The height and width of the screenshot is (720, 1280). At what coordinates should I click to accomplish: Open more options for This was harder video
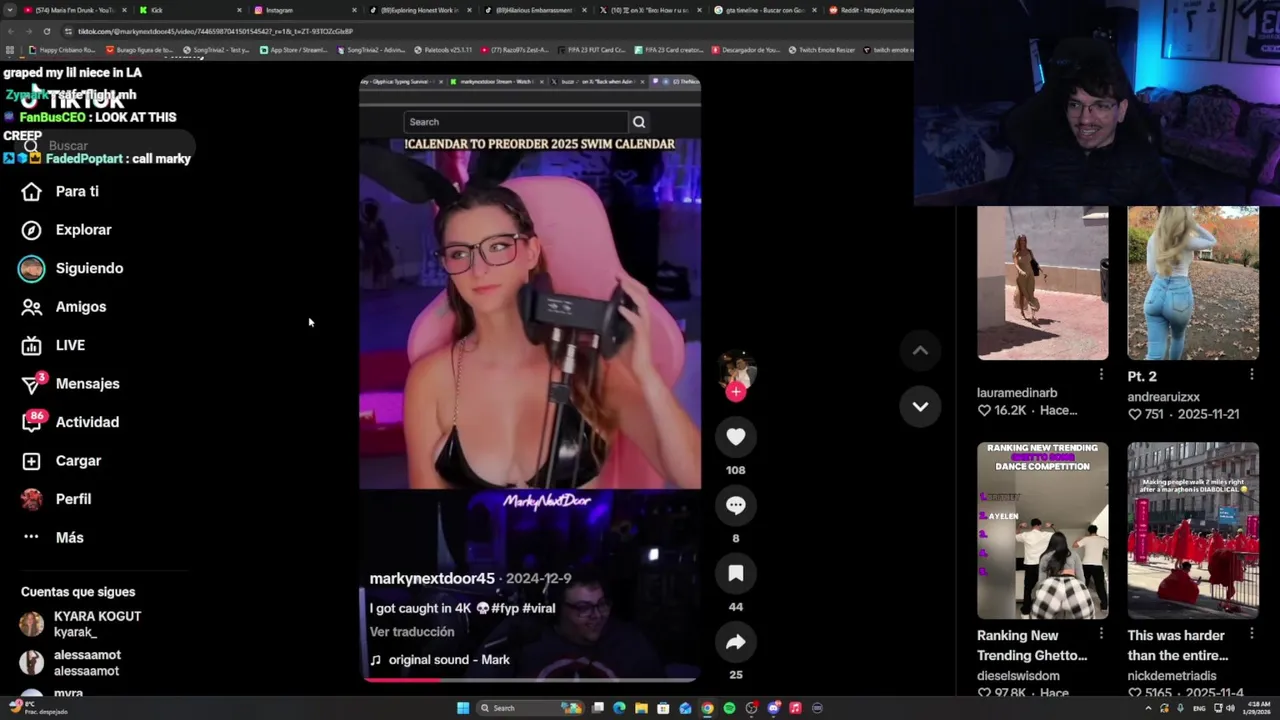(x=1251, y=634)
